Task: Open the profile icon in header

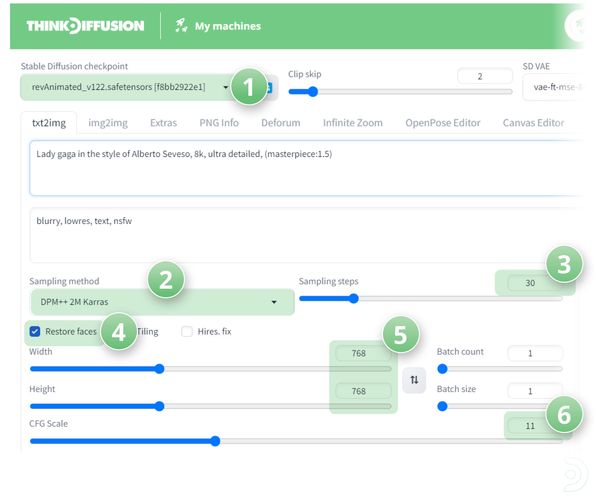Action: tap(578, 27)
